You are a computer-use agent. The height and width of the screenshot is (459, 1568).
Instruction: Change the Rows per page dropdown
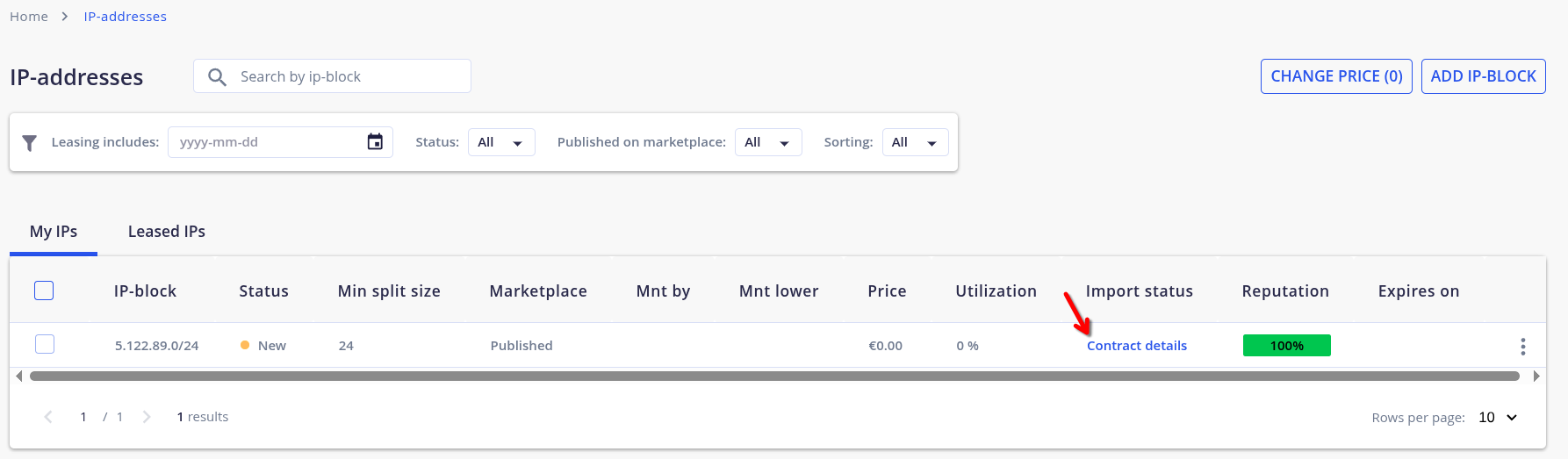pos(1498,417)
